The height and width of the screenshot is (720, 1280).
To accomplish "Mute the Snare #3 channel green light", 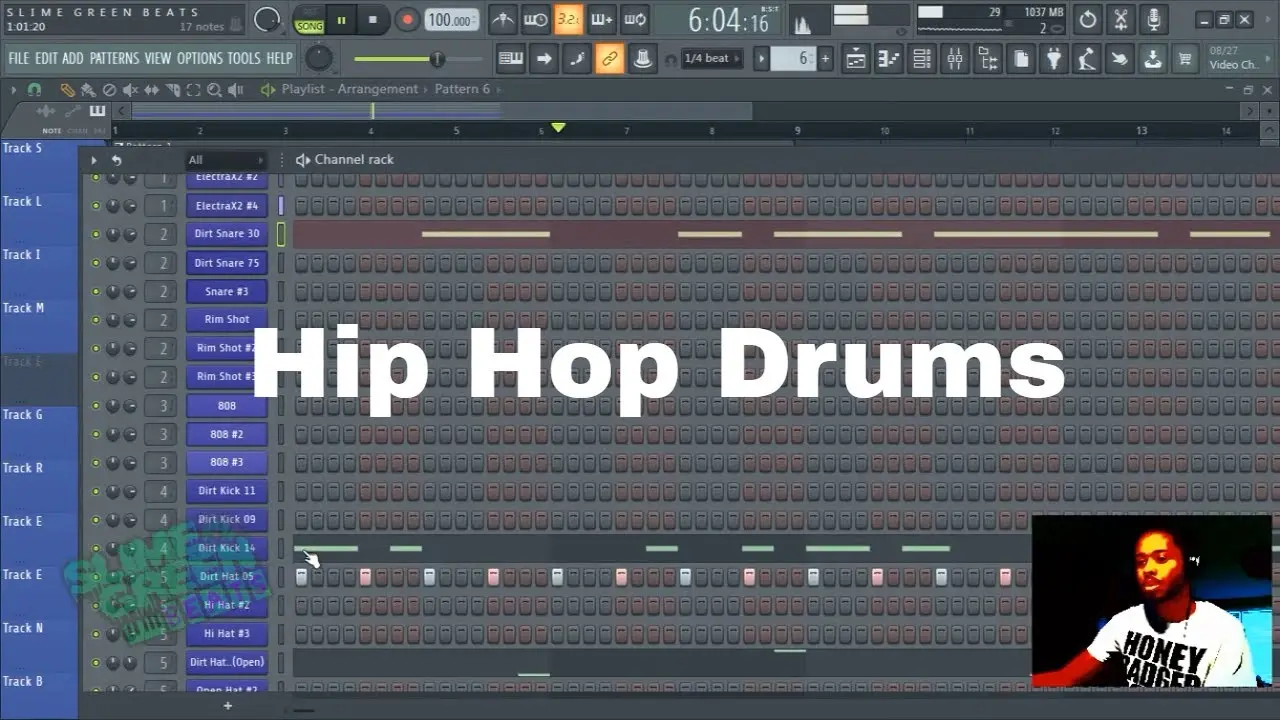I will tap(96, 292).
